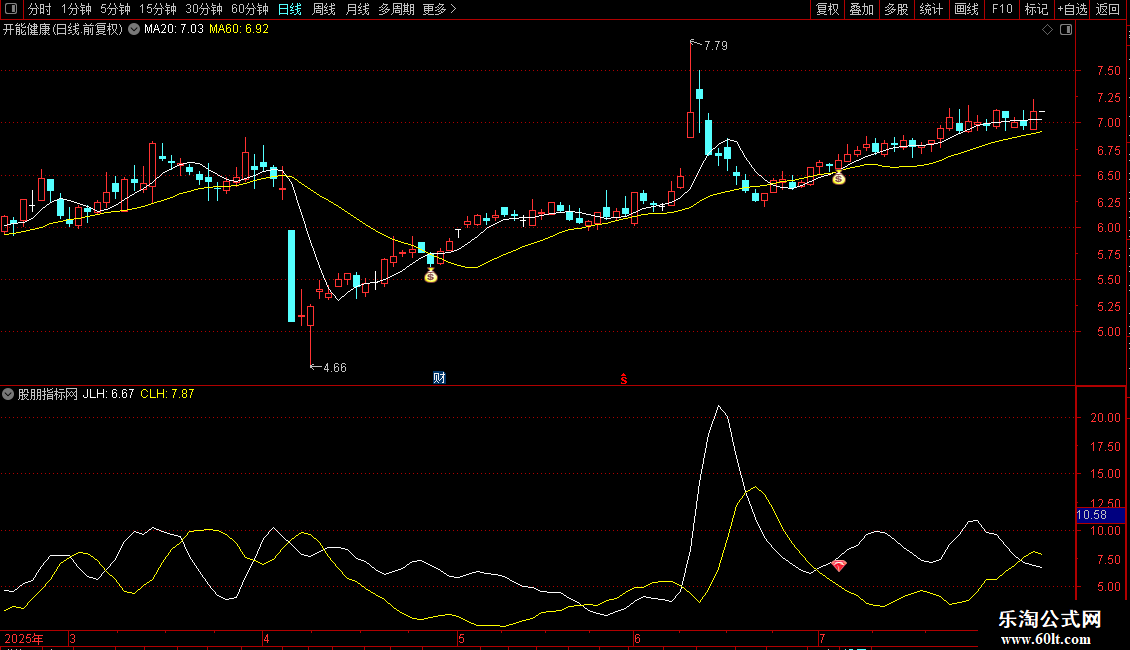
Task: Switch to 分时 intraday view
Action: tap(40, 9)
